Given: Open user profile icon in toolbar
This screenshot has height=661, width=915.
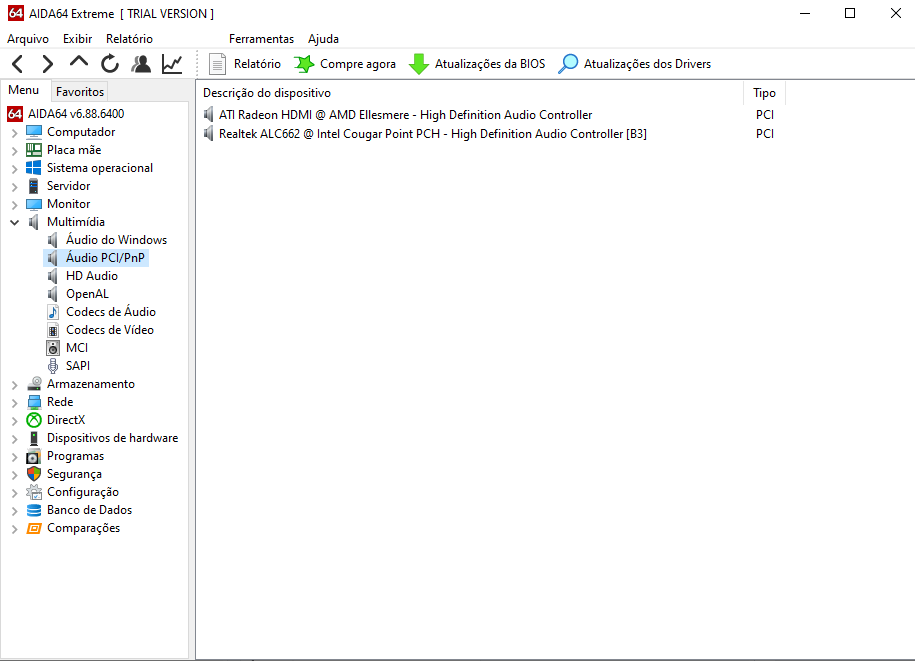Looking at the screenshot, I should 141,64.
